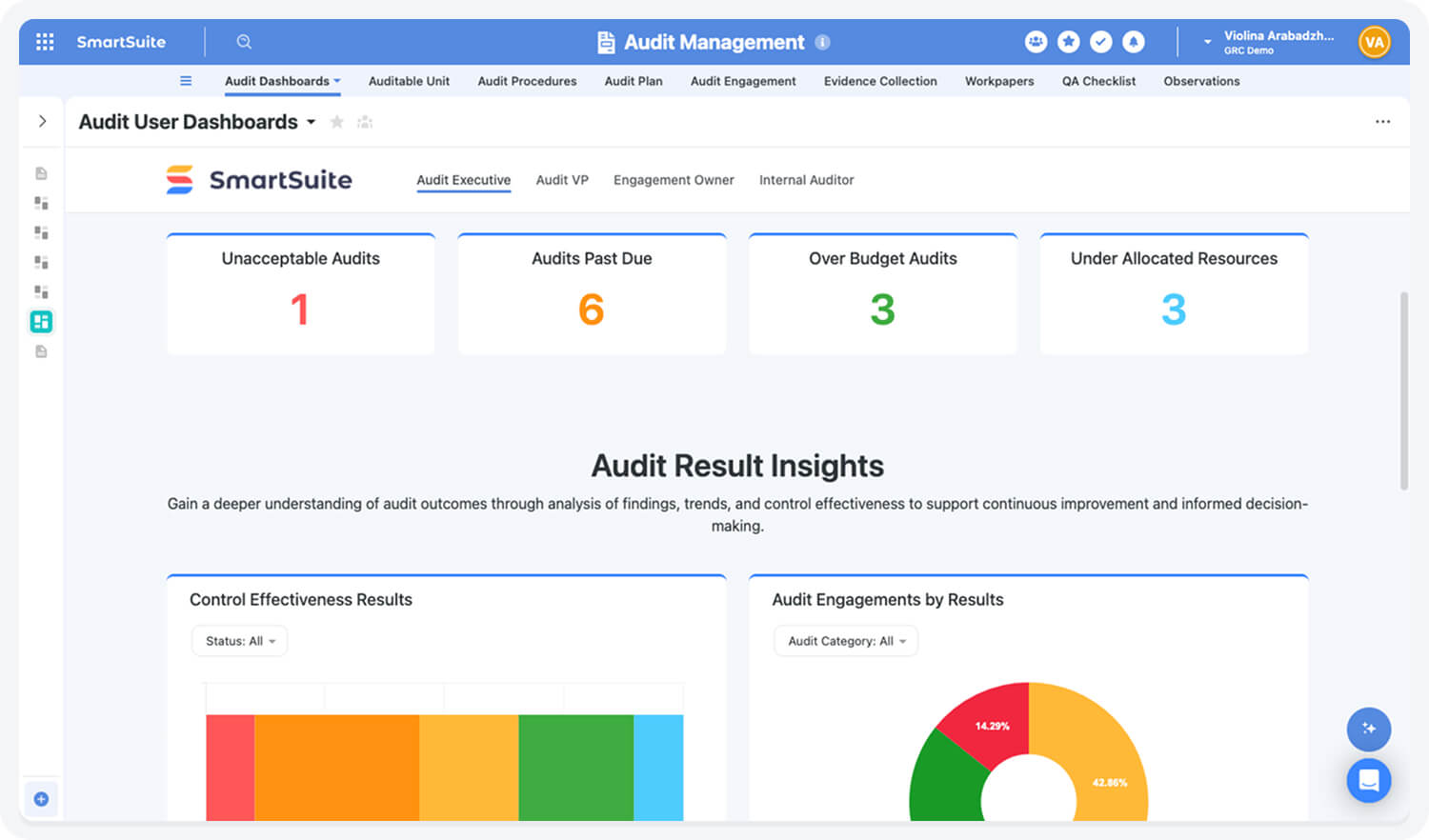
Task: Select the Engagement Owner dashboard tab
Action: click(674, 180)
